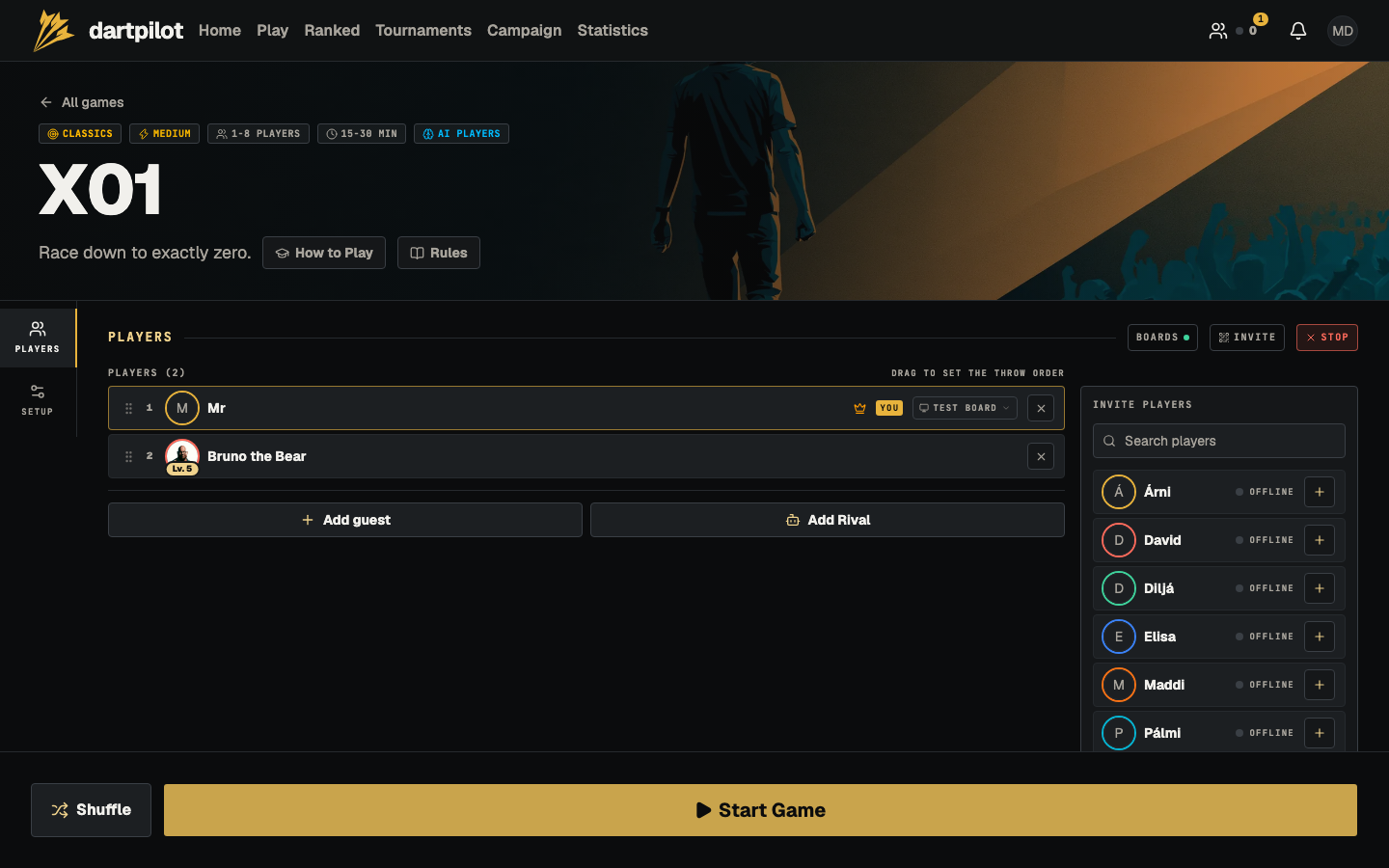Click Bruno the Bear's avatar
Viewport: 1389px width, 868px height.
(x=182, y=456)
